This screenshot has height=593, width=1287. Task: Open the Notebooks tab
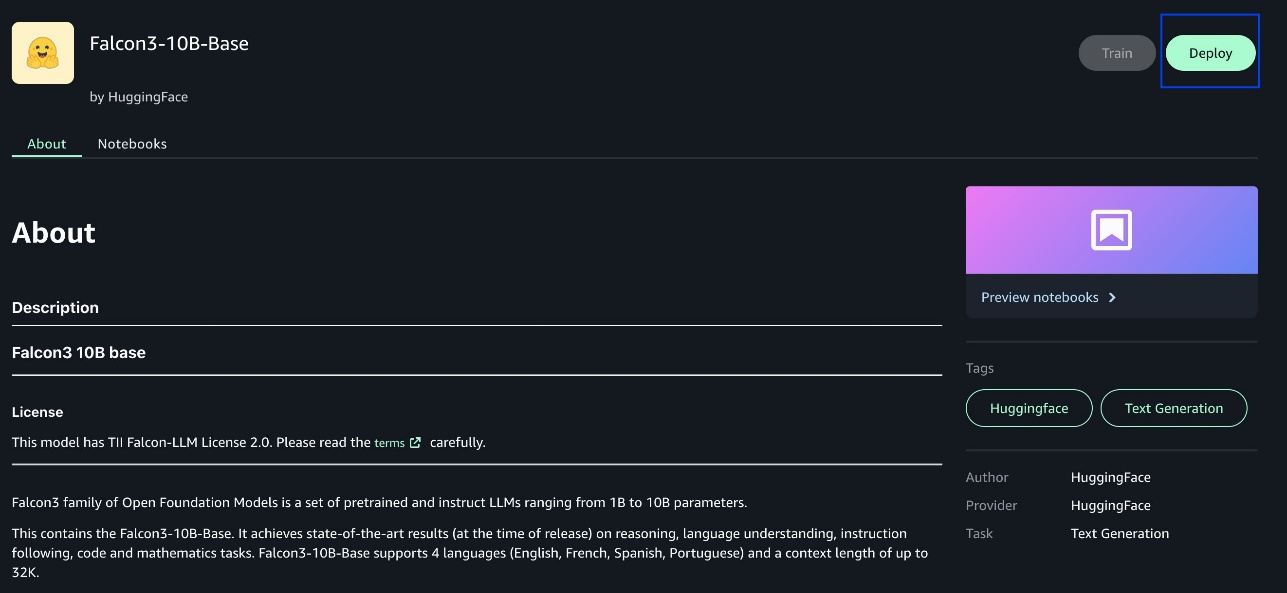click(132, 144)
